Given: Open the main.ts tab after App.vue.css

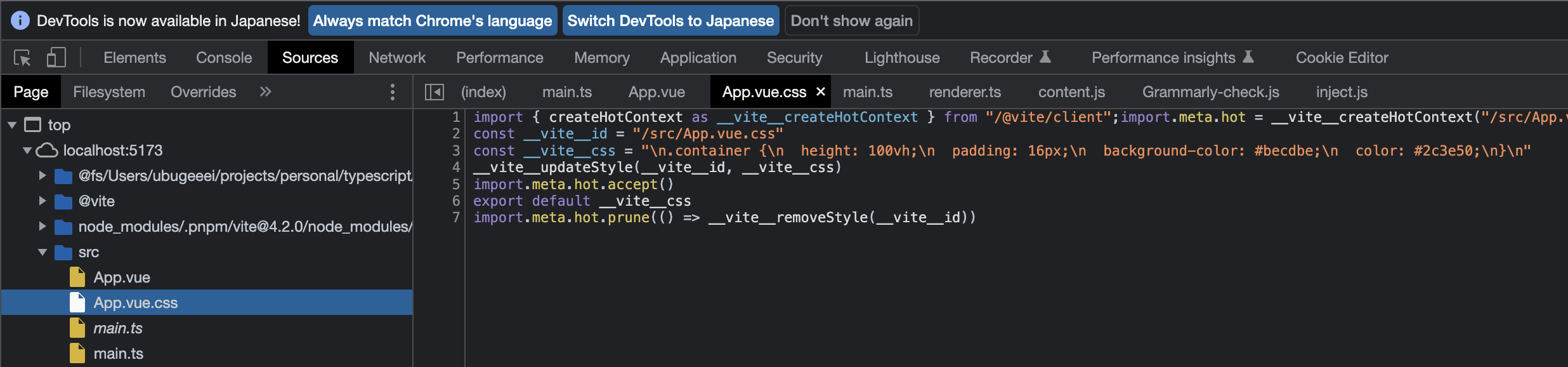Looking at the screenshot, I should click(868, 92).
